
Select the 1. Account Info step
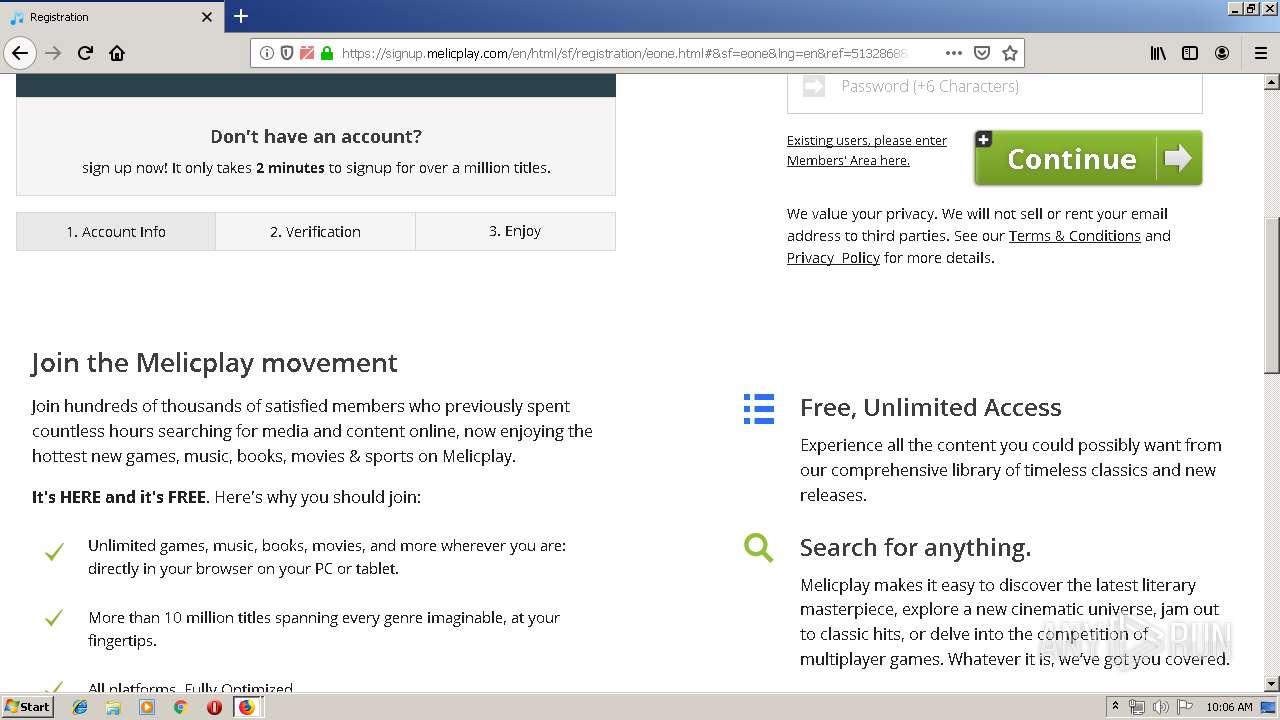pyautogui.click(x=116, y=231)
